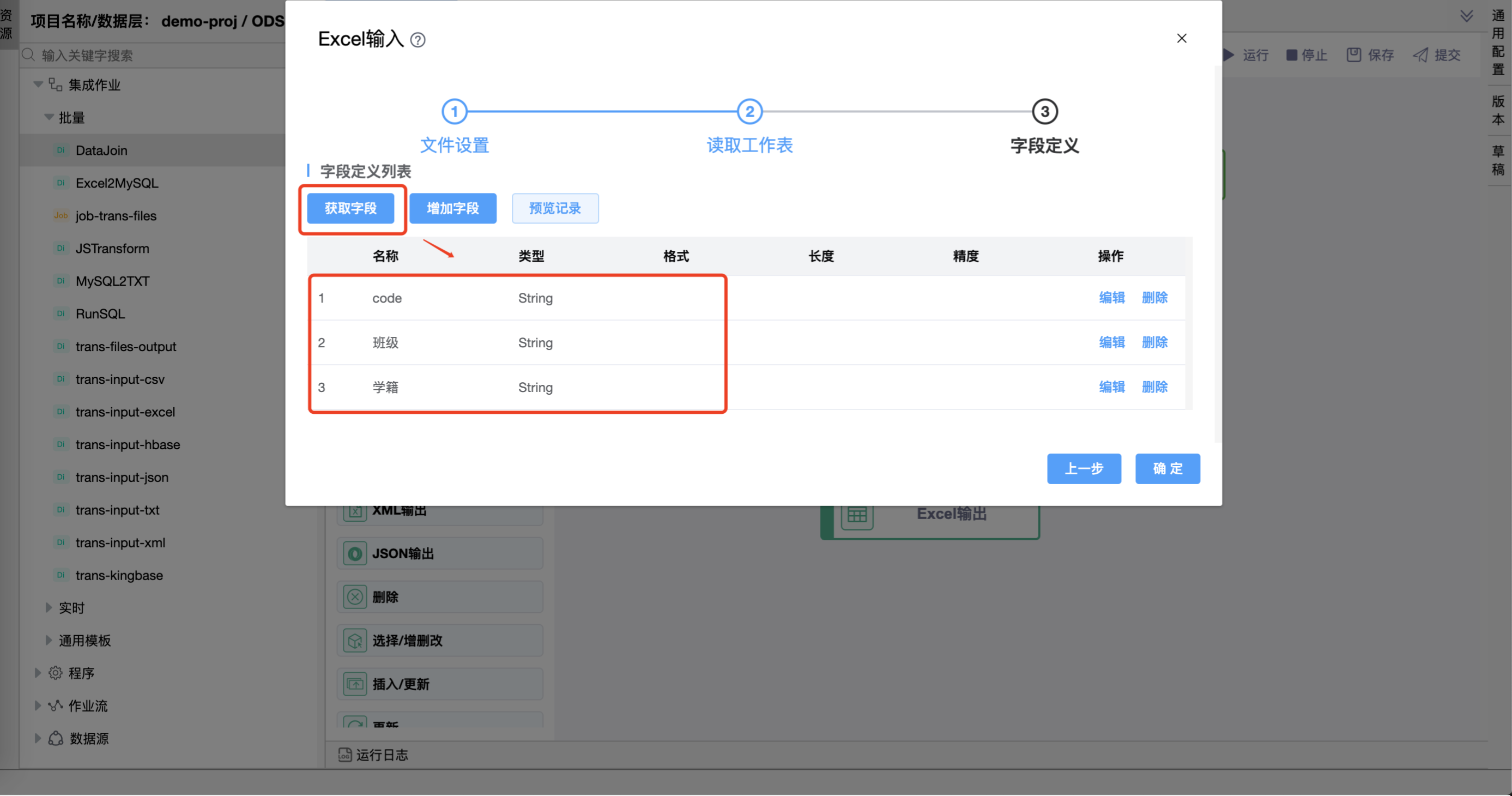Click the search magnifier icon in sidebar
Viewport: 1512px width, 796px height.
click(28, 55)
